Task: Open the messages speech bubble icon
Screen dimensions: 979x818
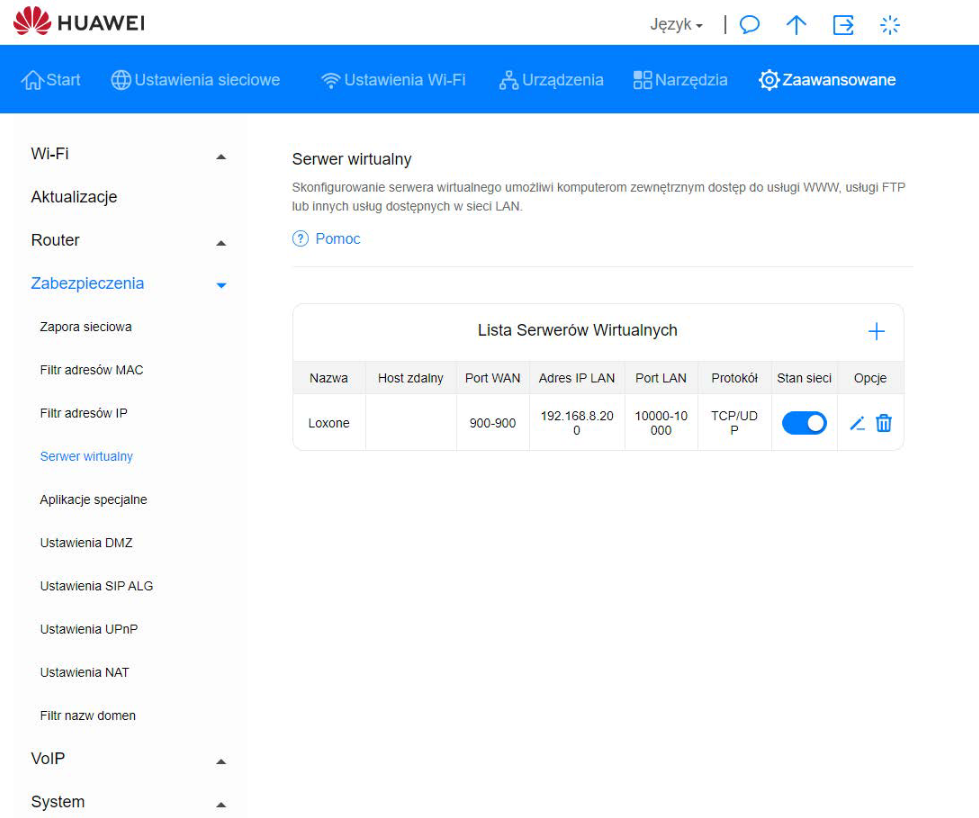Action: pyautogui.click(x=749, y=25)
